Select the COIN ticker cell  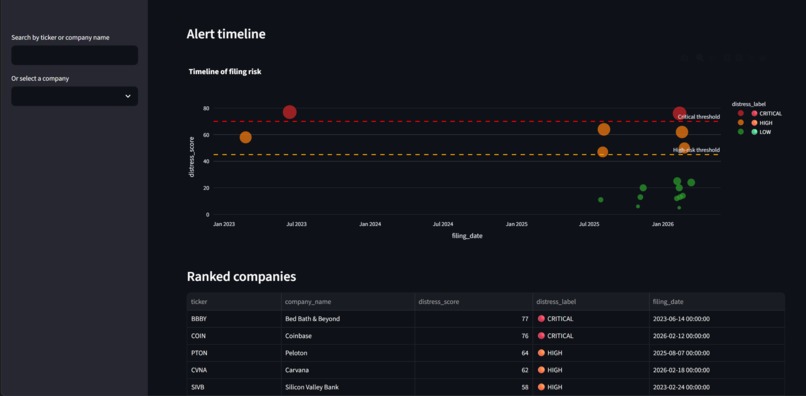234,336
